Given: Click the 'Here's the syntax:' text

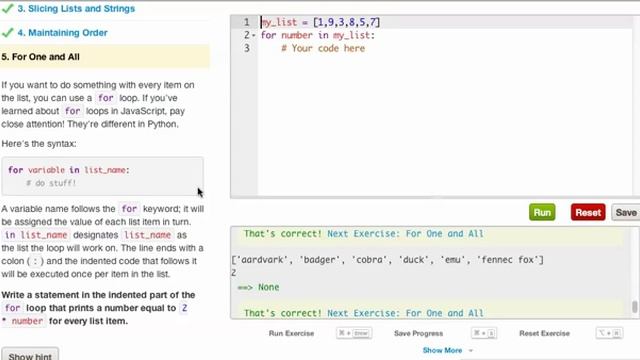Looking at the screenshot, I should click(39, 144).
